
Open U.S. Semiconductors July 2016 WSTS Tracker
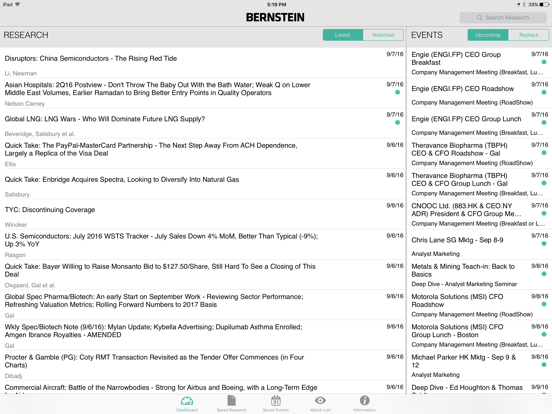coord(202,245)
